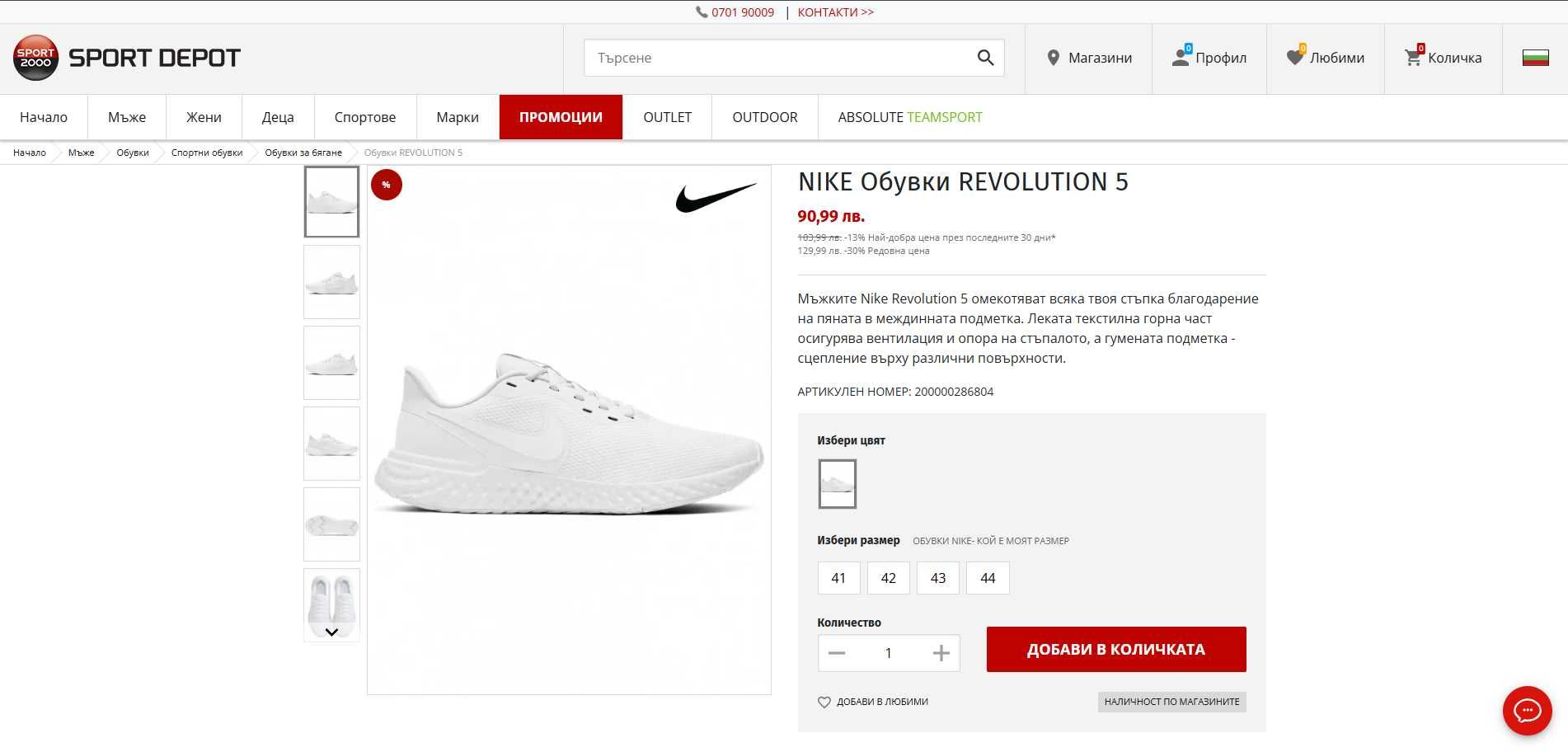Screen dimensions: 1568x752
Task: Open the Количка shopping cart
Action: pos(1443,58)
